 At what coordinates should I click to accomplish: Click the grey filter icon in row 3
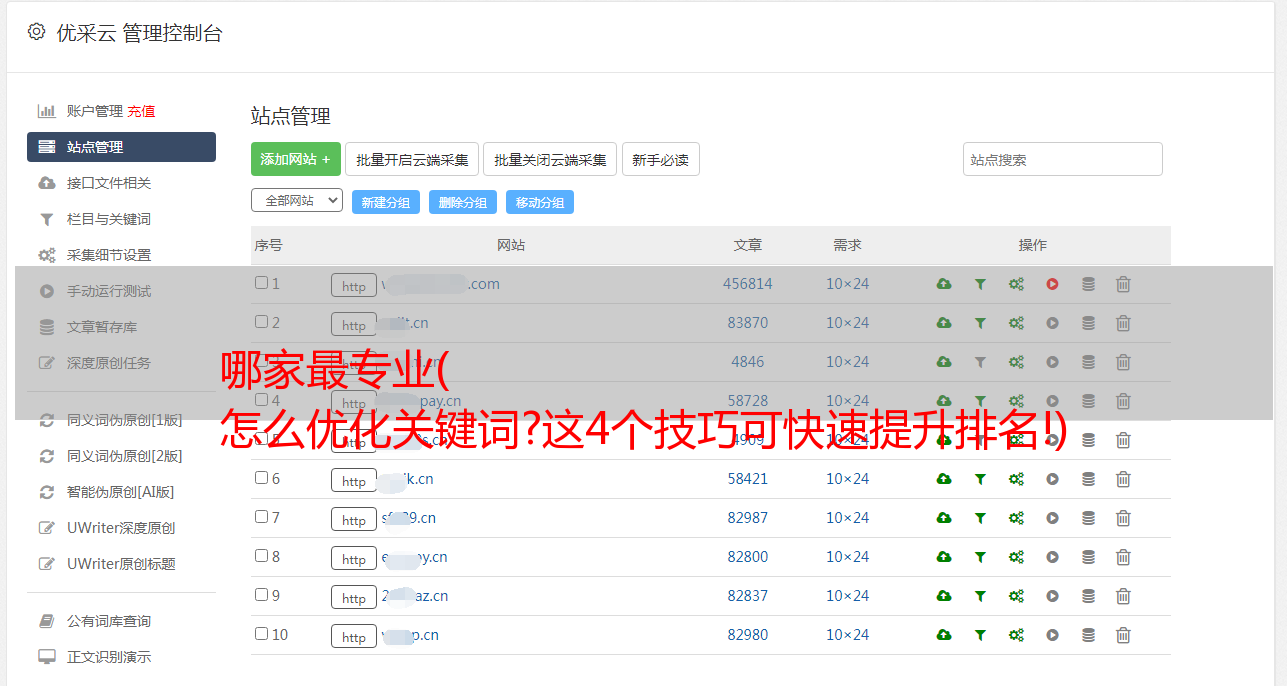click(x=980, y=362)
